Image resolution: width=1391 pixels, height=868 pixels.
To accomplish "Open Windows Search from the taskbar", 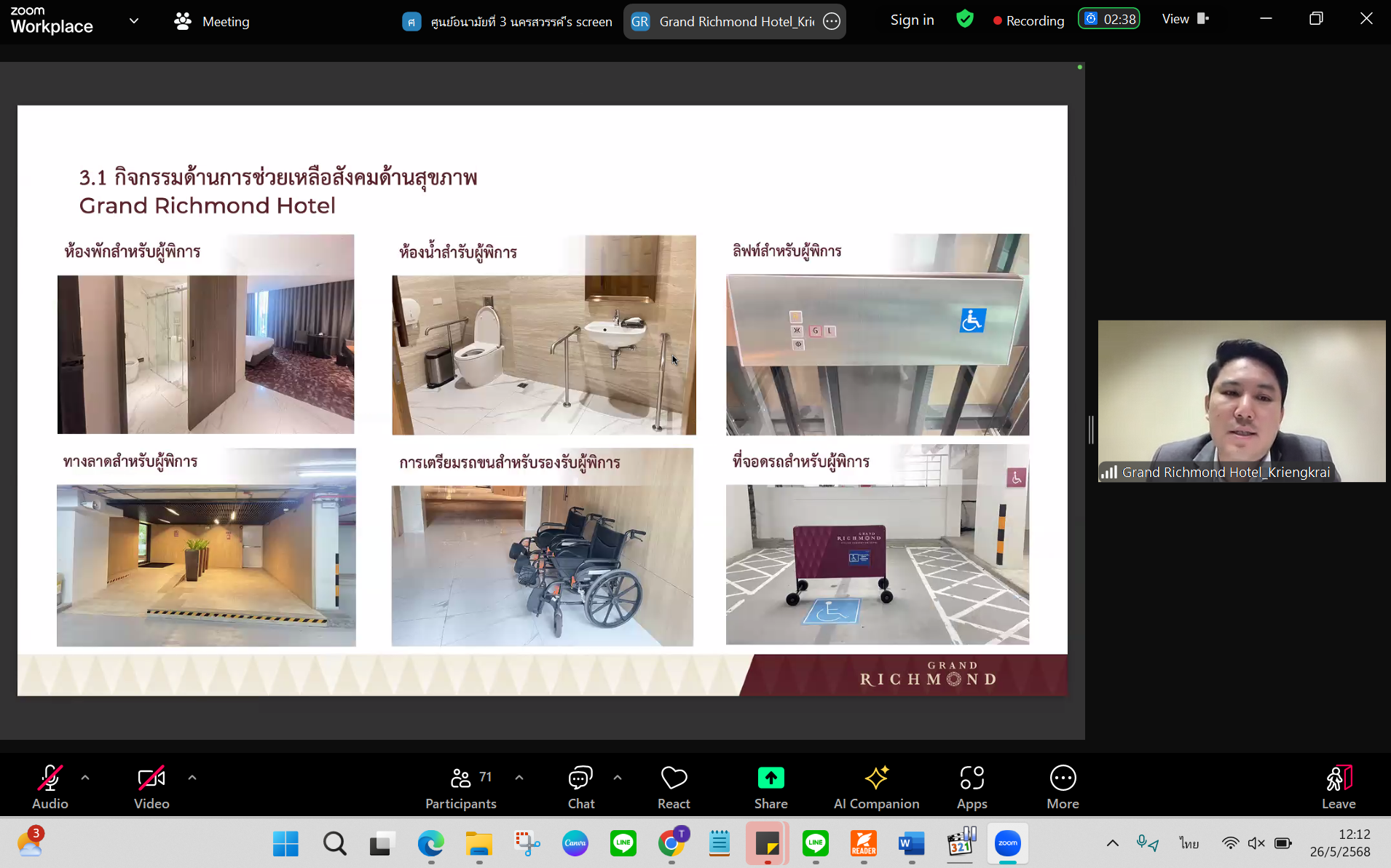I will point(334,844).
